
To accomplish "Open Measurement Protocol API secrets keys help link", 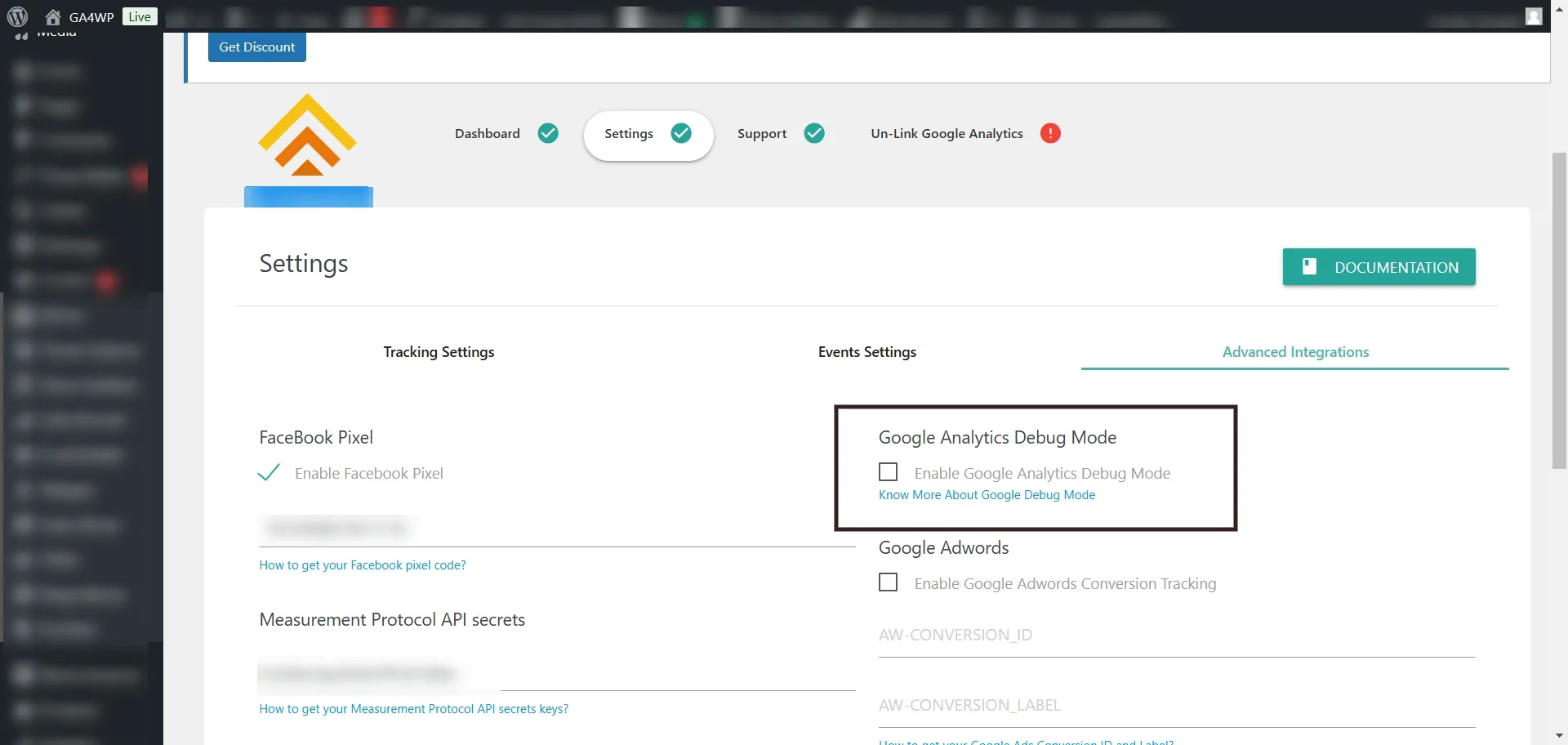I will pos(413,709).
